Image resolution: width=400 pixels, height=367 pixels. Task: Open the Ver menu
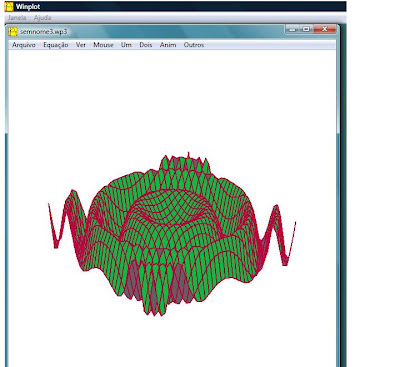81,45
